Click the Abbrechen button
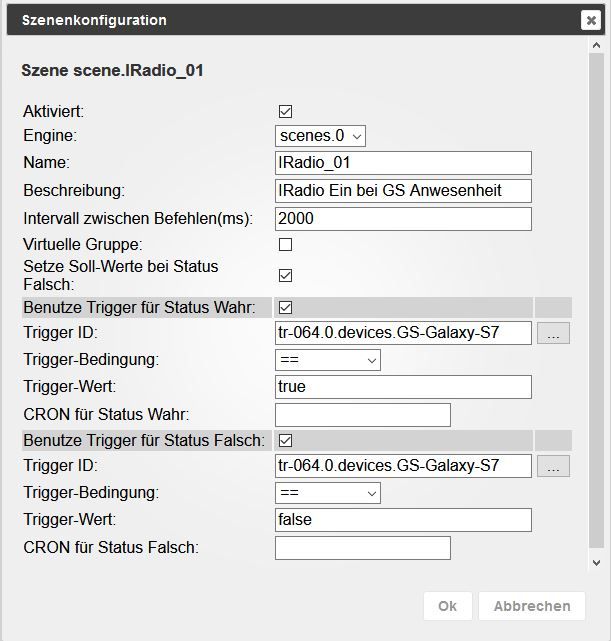611x641 pixels. (531, 606)
